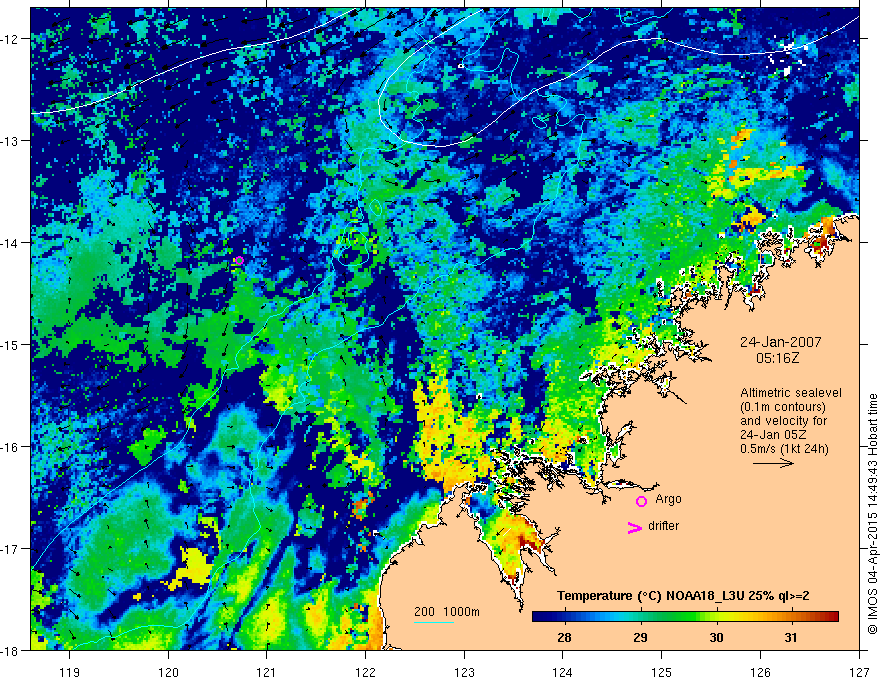Click the colorbar label '31'
This screenshot has height=680, width=880.
coord(791,637)
